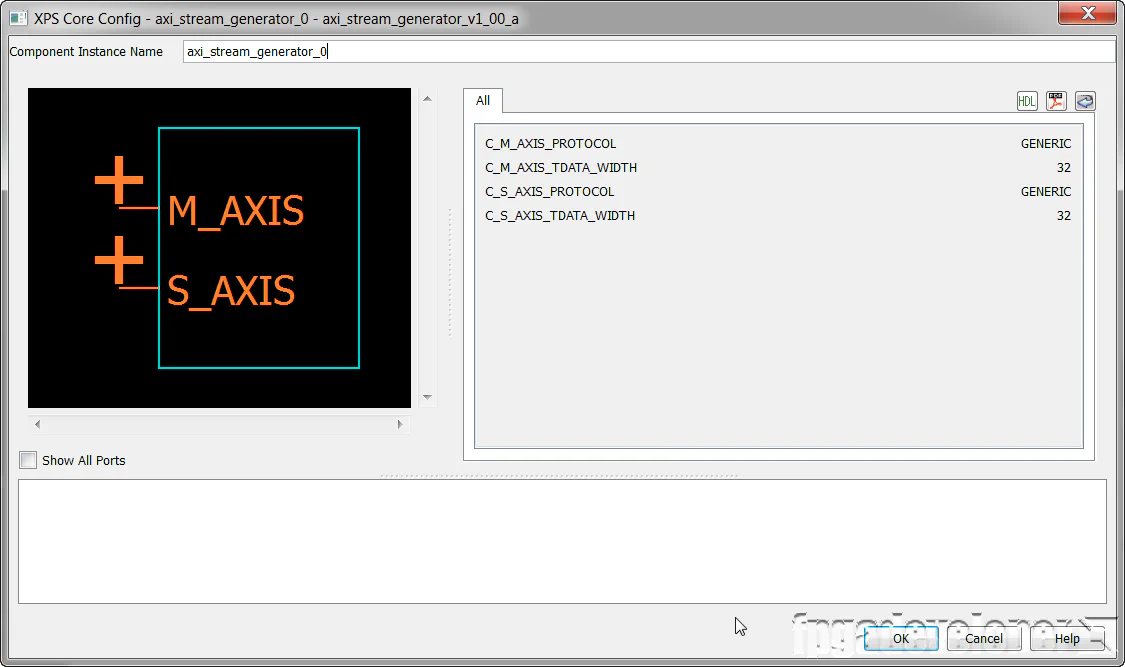Click the XPS Core Config title bar icon
Screen dimensions: 1125x667
click(x=18, y=19)
